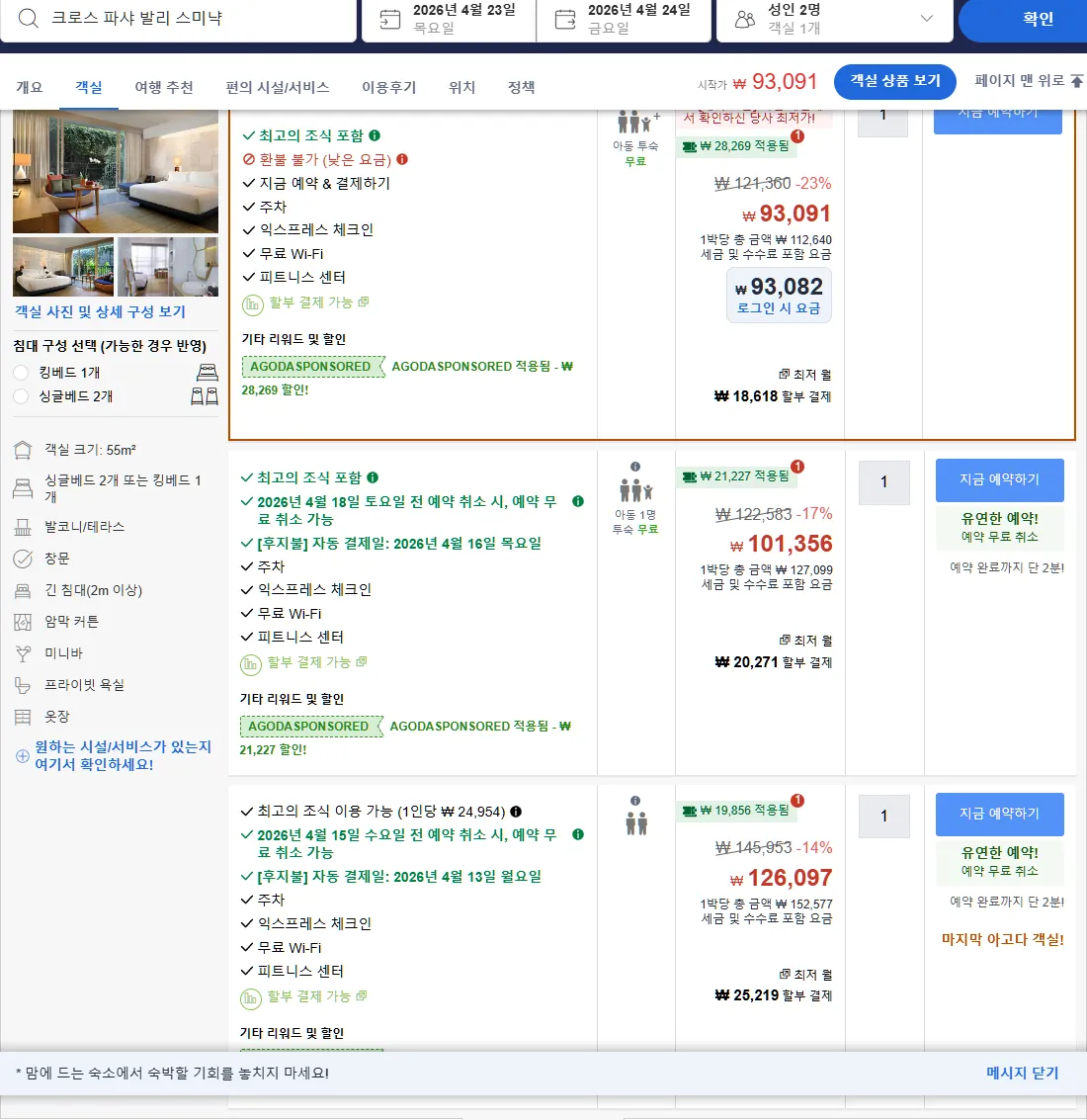Click the 객실 상품 보기 button
The height and width of the screenshot is (1120, 1087).
(895, 81)
